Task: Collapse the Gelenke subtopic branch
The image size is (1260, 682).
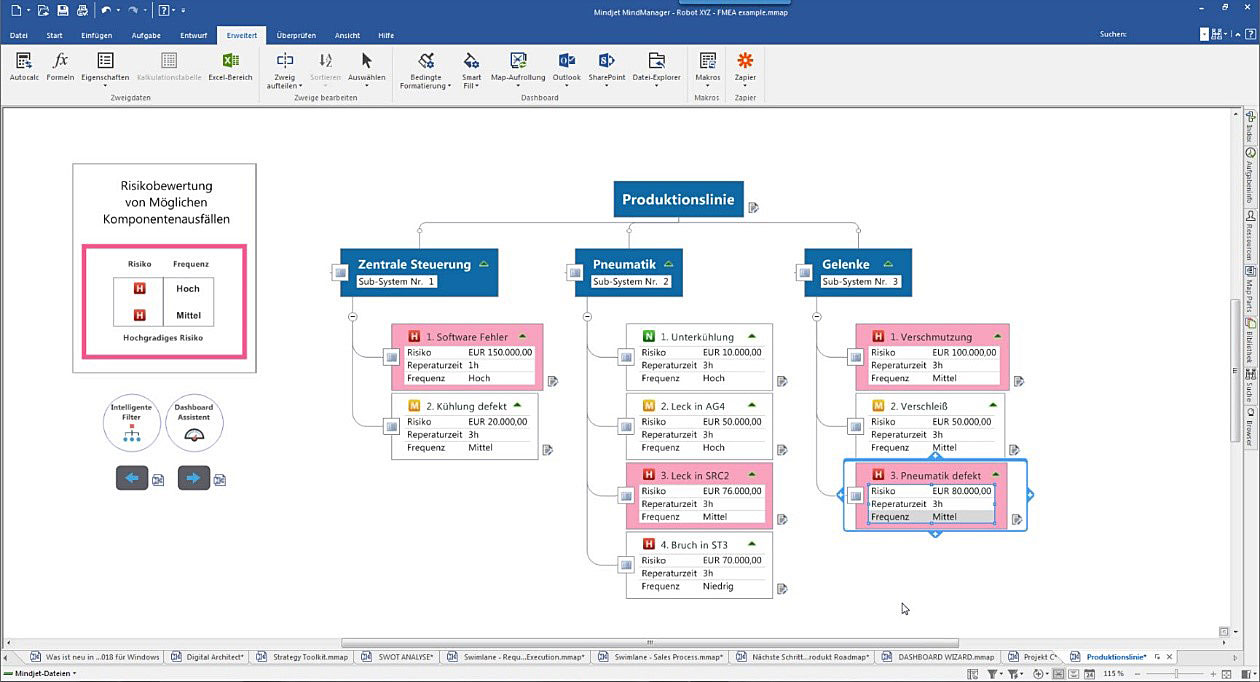Action: click(819, 316)
